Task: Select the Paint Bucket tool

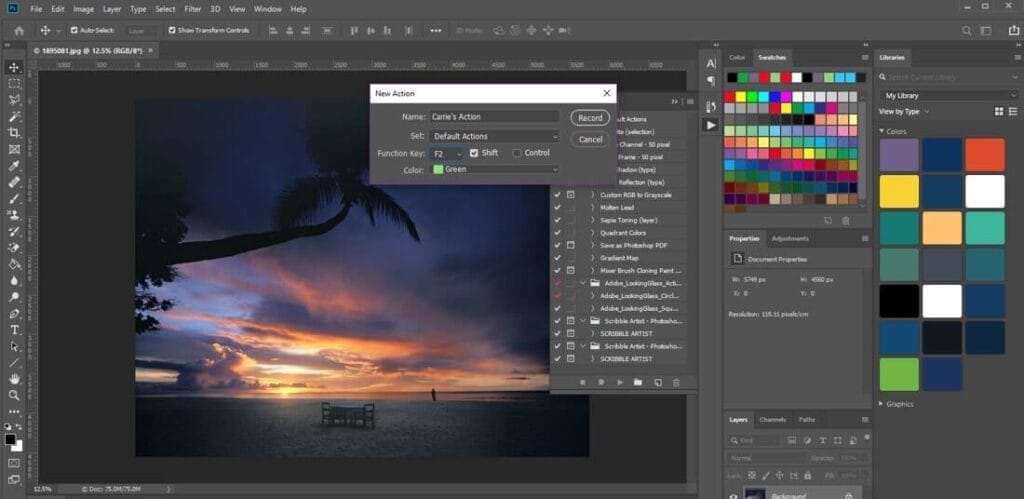Action: (x=14, y=265)
